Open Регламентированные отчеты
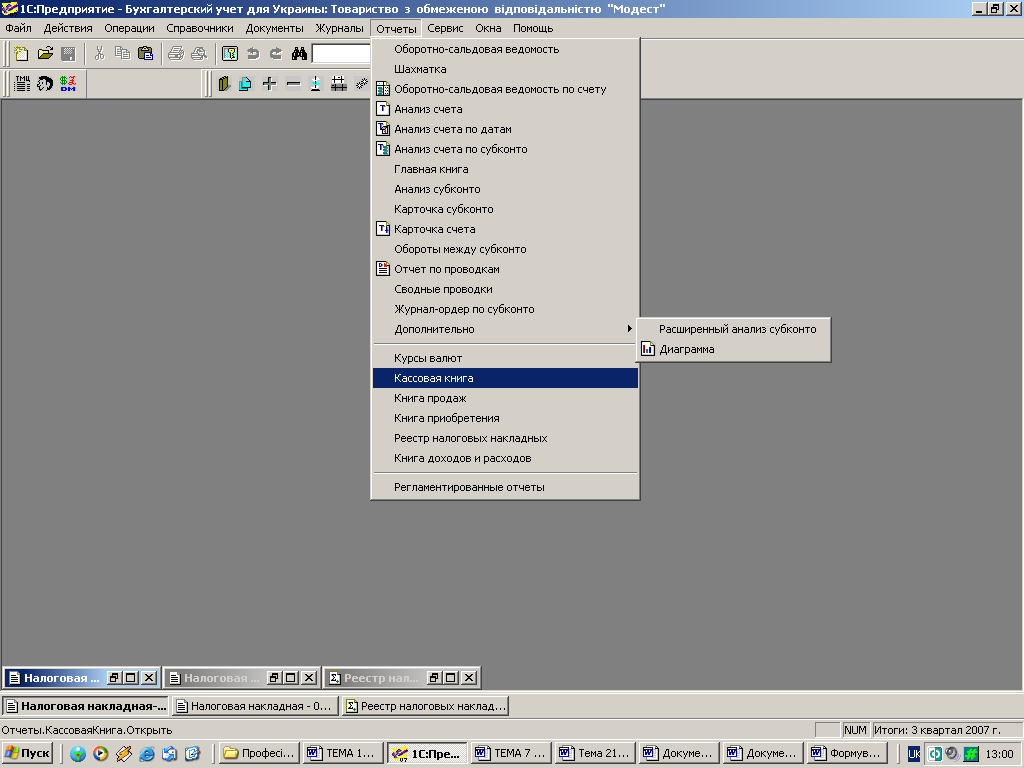 (x=505, y=487)
